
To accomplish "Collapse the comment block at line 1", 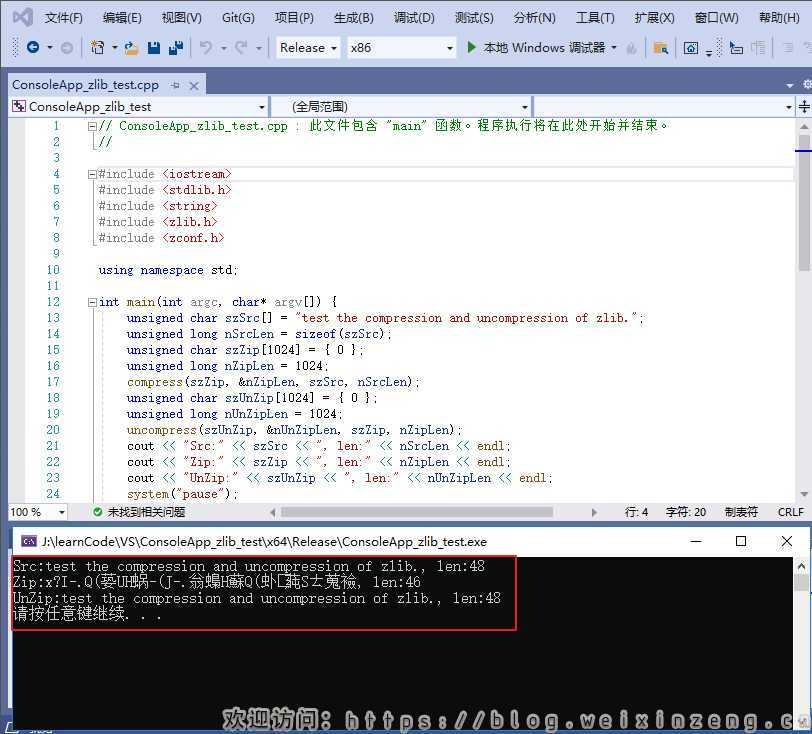I will pyautogui.click(x=92, y=126).
